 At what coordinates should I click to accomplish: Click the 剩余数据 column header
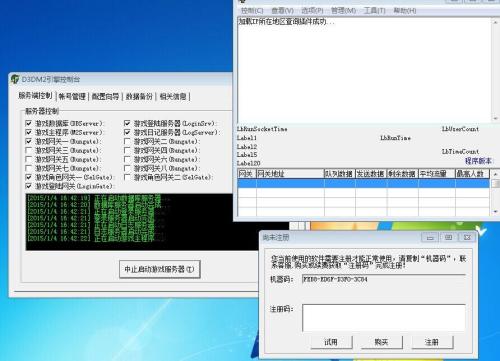pos(403,174)
